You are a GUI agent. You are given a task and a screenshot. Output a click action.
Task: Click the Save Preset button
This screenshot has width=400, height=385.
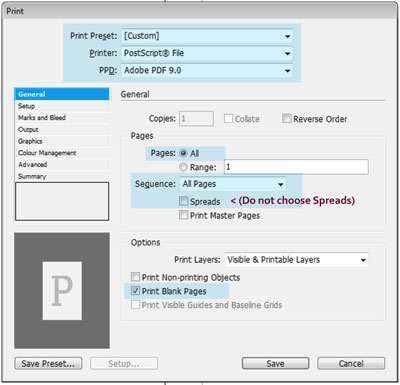click(48, 363)
